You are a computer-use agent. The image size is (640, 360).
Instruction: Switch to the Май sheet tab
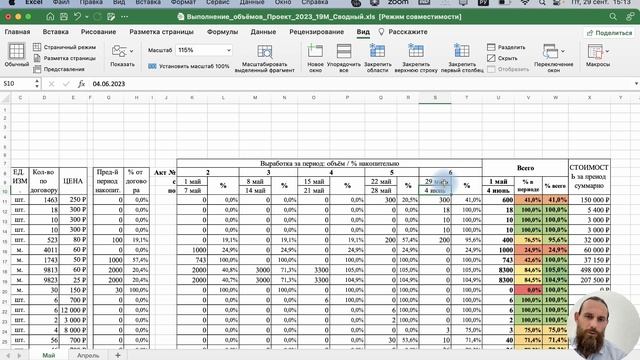coord(49,356)
